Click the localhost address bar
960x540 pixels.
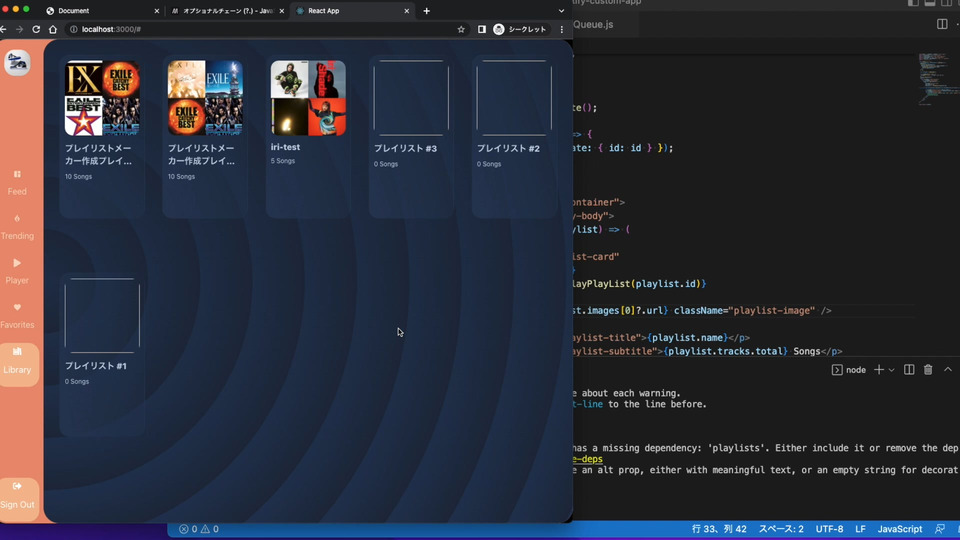point(260,30)
